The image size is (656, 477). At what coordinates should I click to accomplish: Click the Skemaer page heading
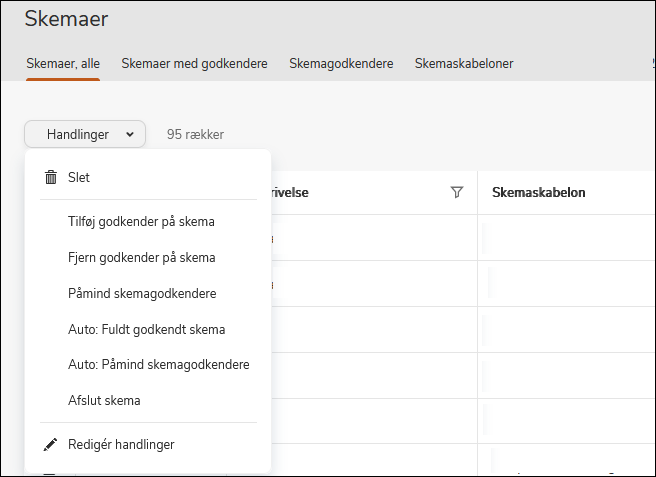(66, 19)
